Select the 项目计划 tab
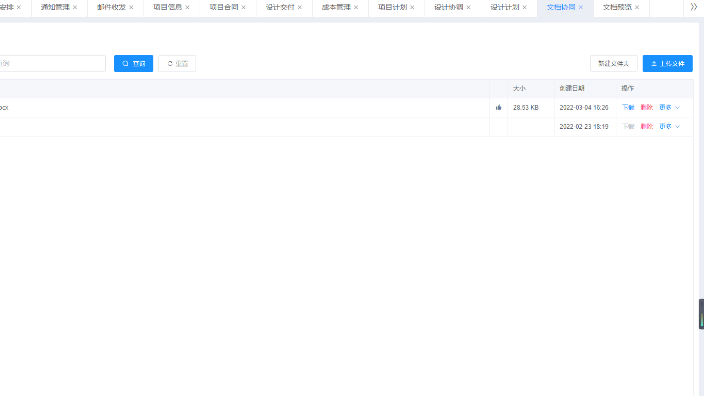The width and height of the screenshot is (704, 396). [x=392, y=7]
